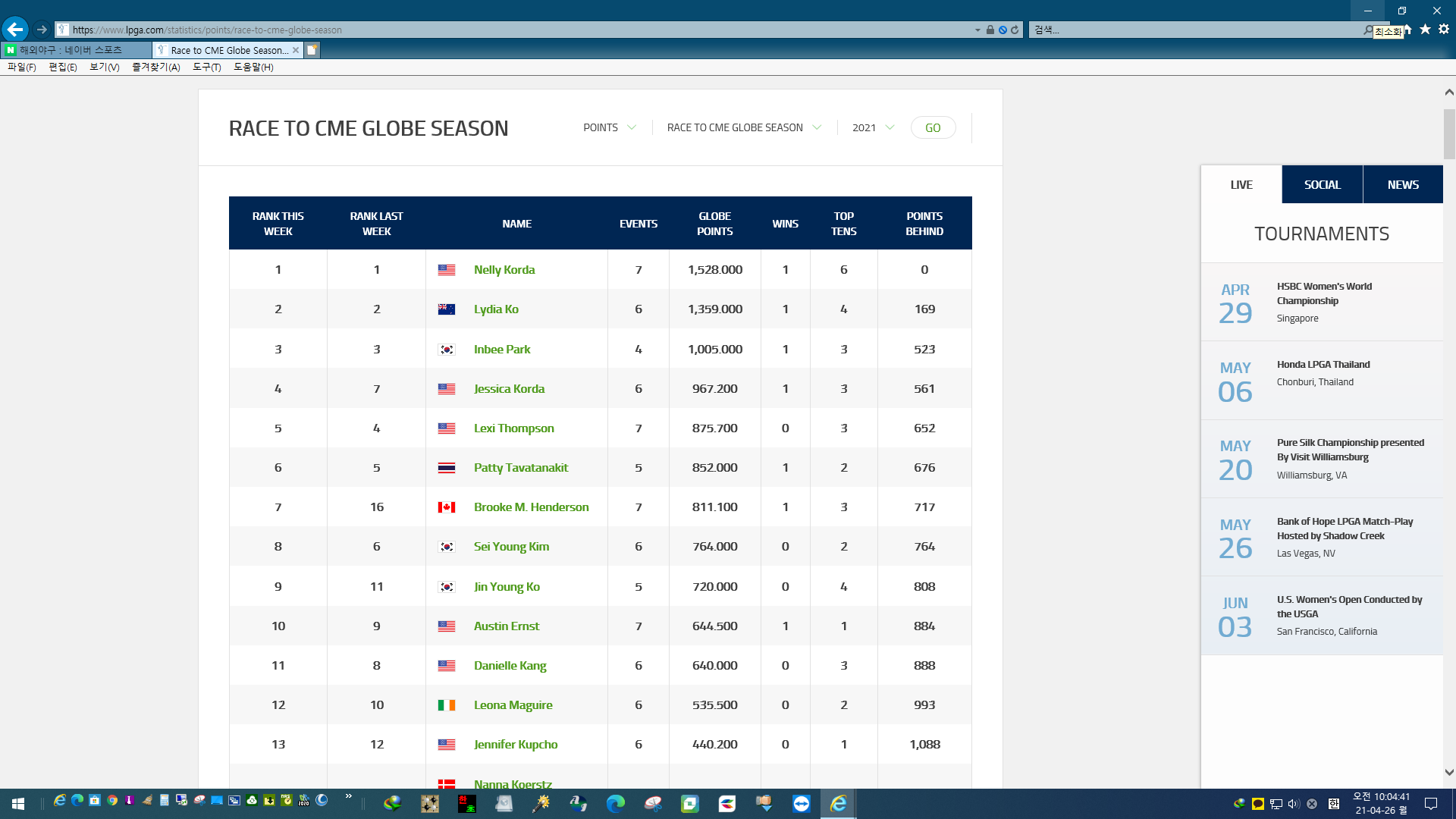
Task: Click the vertical scrollbar thumb
Action: [x=1449, y=134]
